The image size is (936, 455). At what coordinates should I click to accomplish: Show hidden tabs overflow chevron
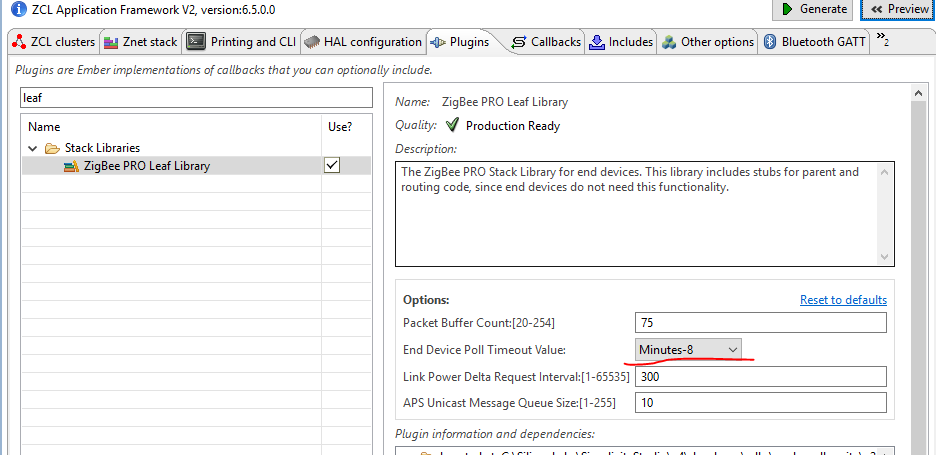882,40
